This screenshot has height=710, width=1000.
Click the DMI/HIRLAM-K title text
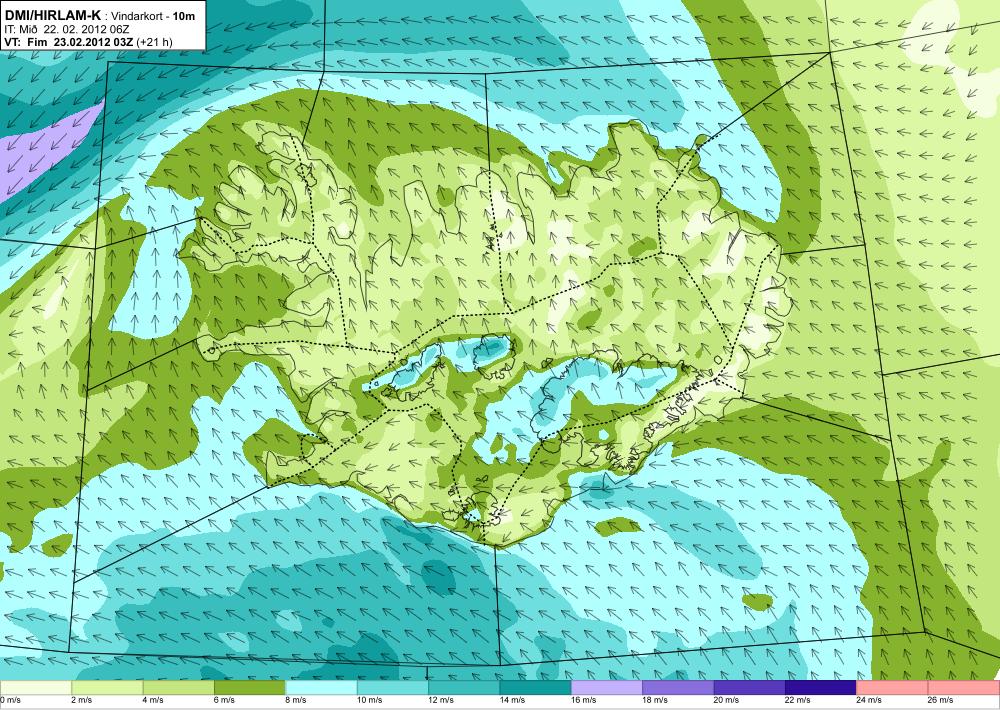pyautogui.click(x=52, y=15)
